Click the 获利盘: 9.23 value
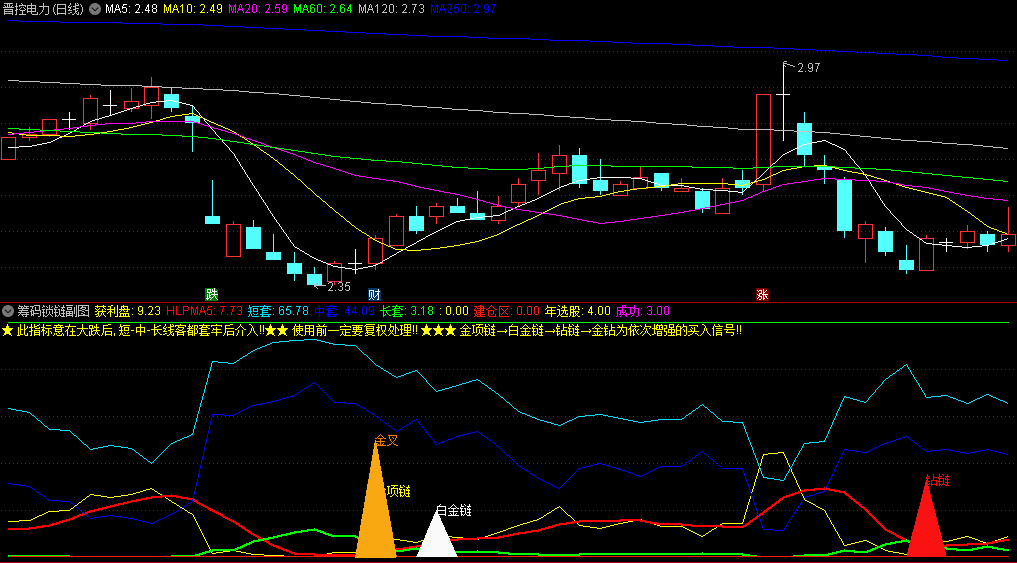Screen dimensions: 1017x563 coord(128,311)
